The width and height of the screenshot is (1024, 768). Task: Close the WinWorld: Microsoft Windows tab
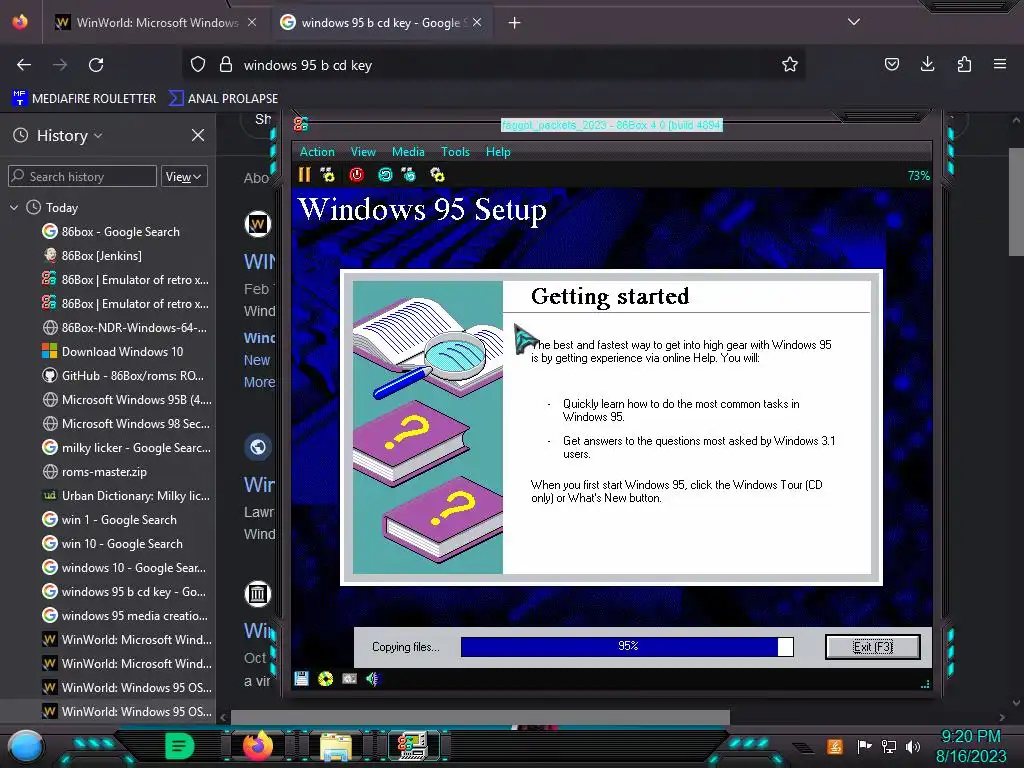click(252, 22)
